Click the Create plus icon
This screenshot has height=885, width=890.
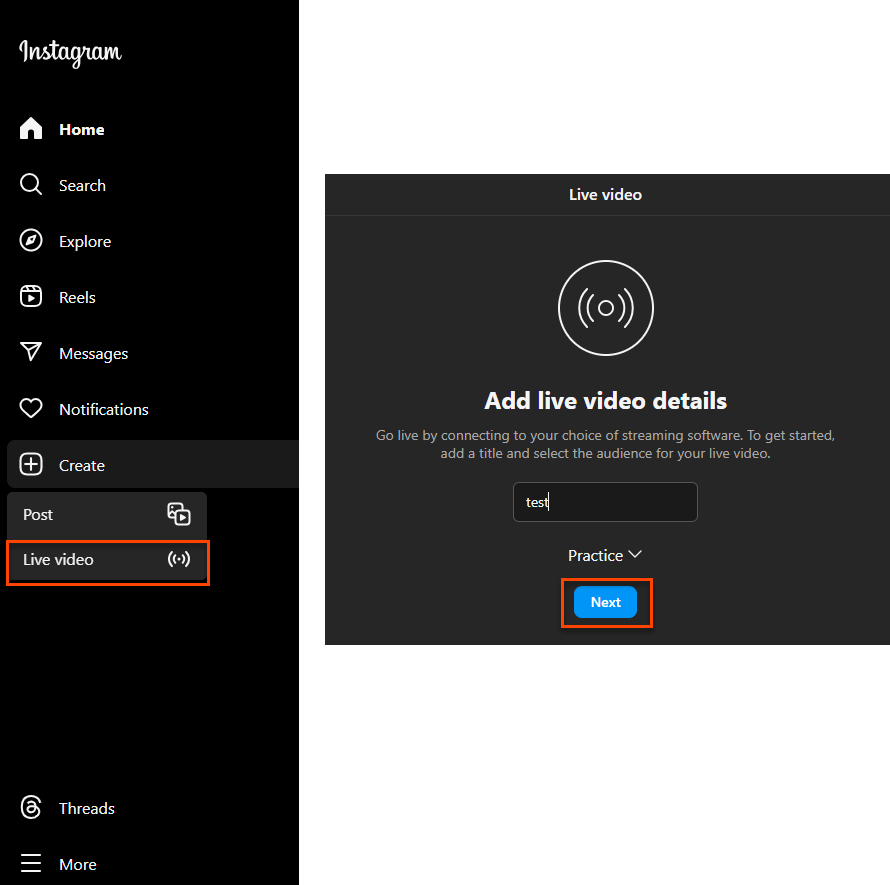click(31, 464)
